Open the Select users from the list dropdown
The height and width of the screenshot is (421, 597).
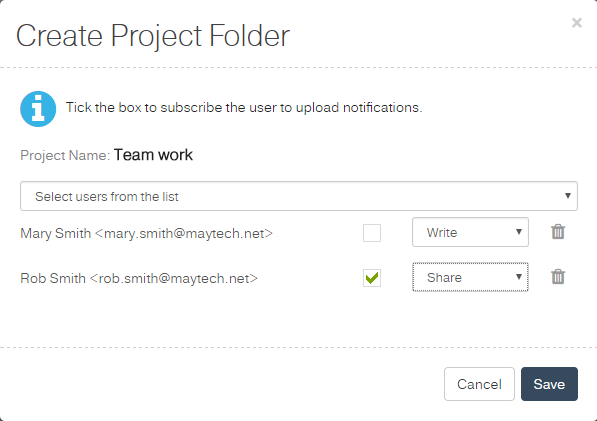tap(299, 196)
